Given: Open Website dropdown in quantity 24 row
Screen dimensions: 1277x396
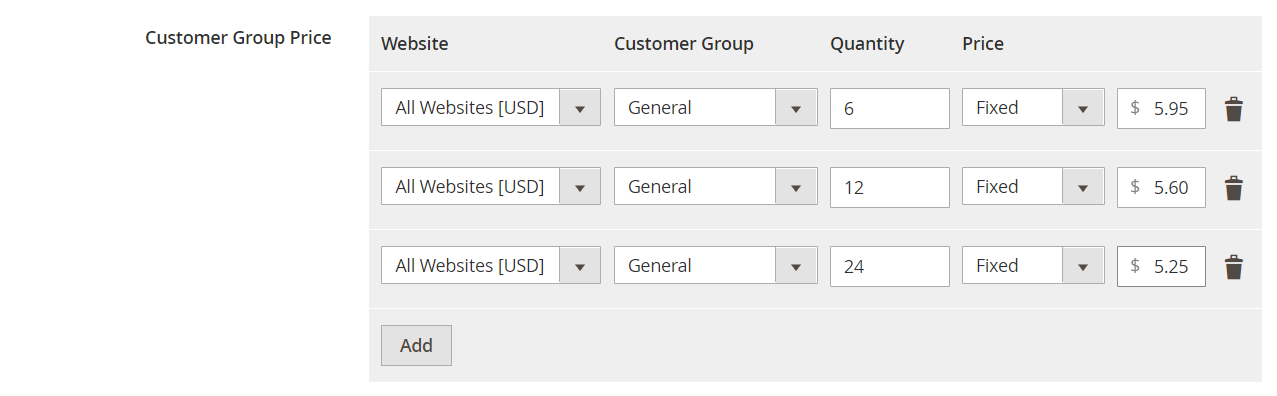Looking at the screenshot, I should [491, 265].
